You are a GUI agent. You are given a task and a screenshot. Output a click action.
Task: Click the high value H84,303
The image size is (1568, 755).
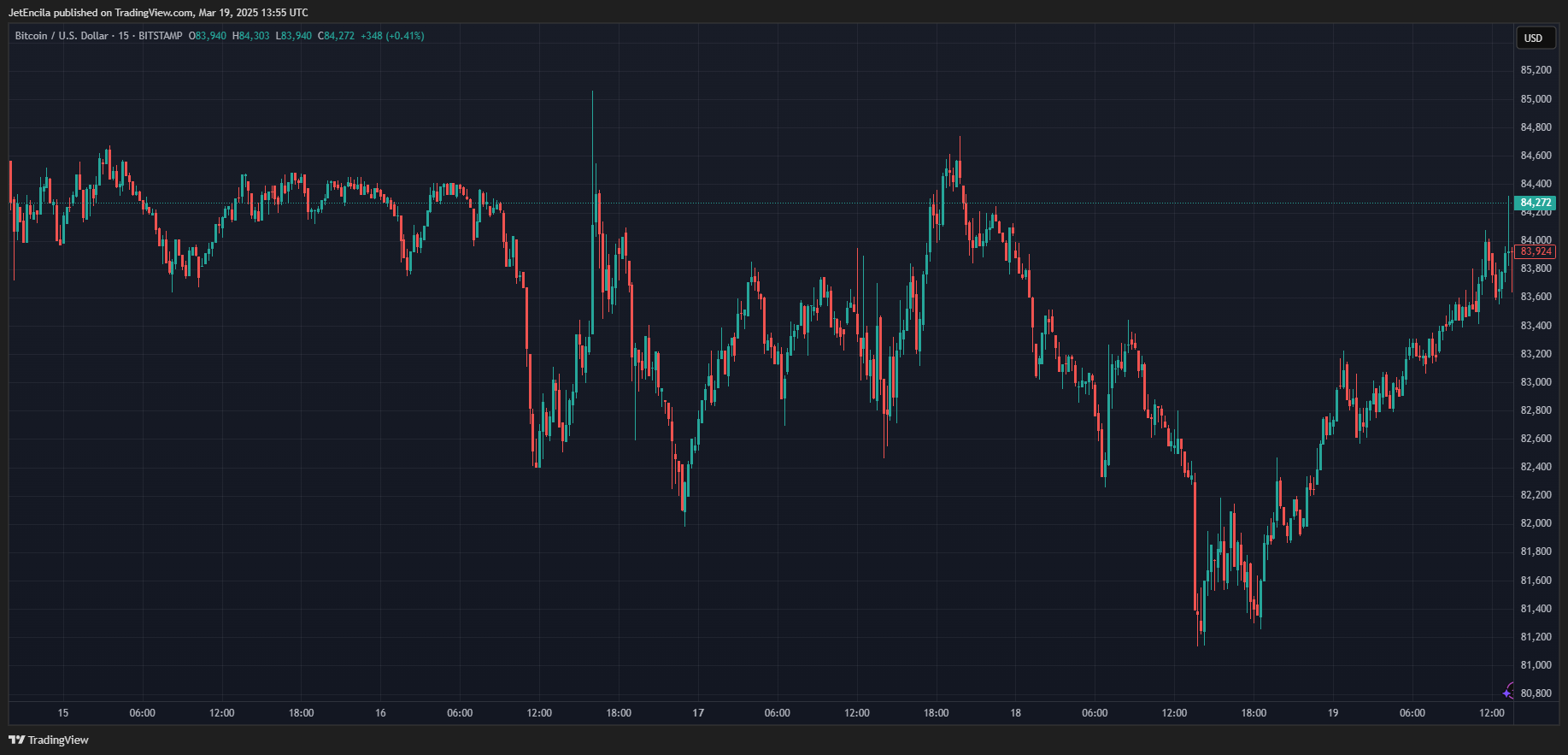point(251,36)
